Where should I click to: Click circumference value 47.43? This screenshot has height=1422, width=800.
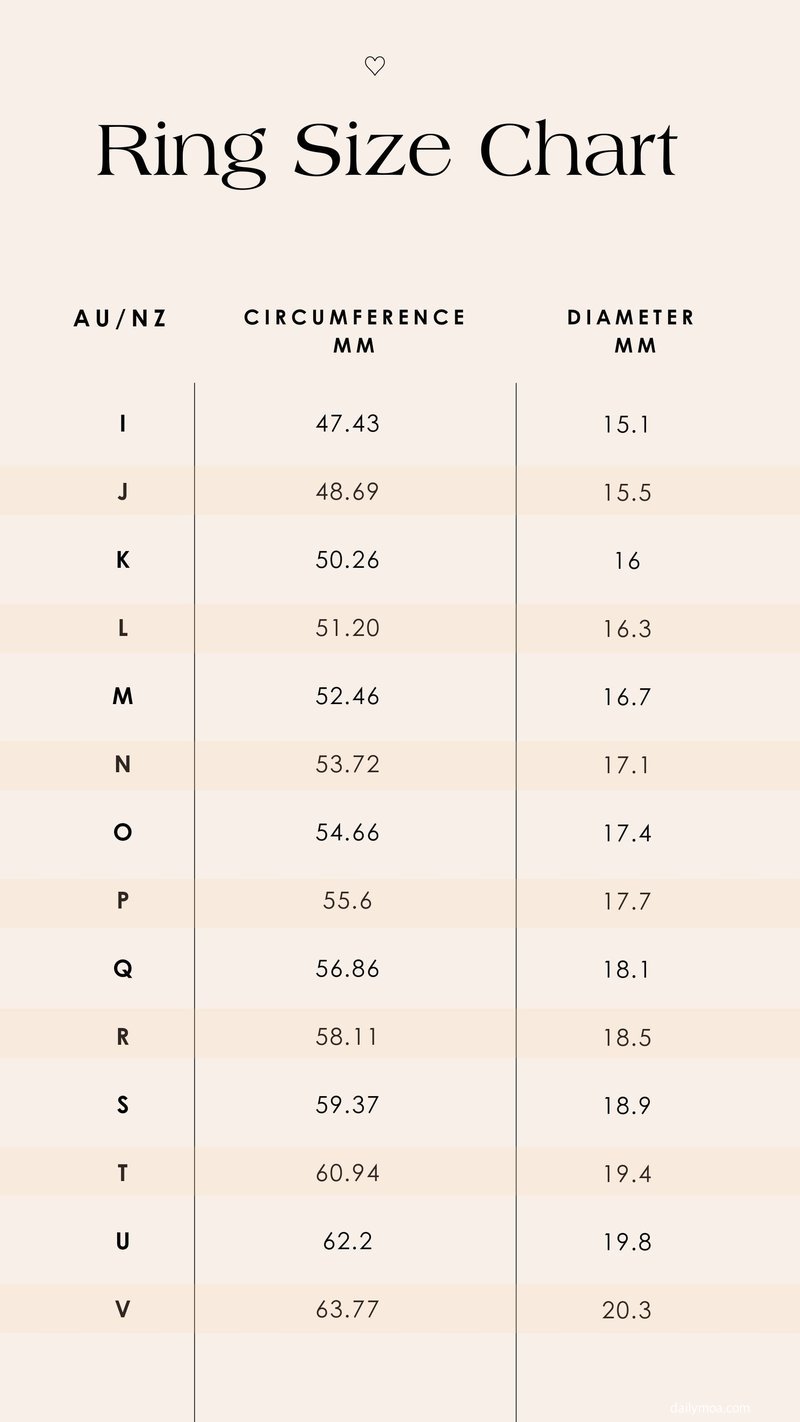348,423
